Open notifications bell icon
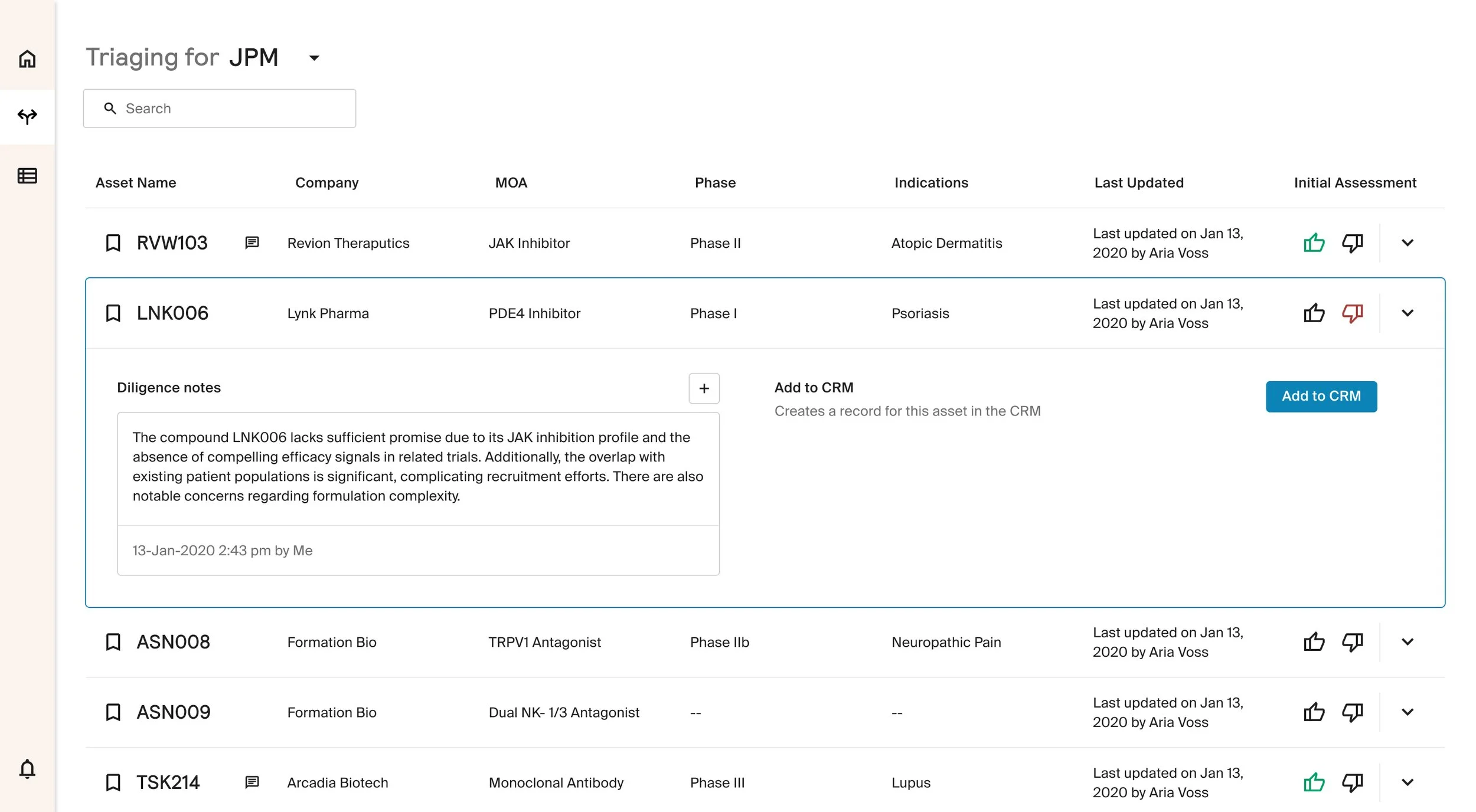Screen dimensions: 1476x812 pos(27,770)
